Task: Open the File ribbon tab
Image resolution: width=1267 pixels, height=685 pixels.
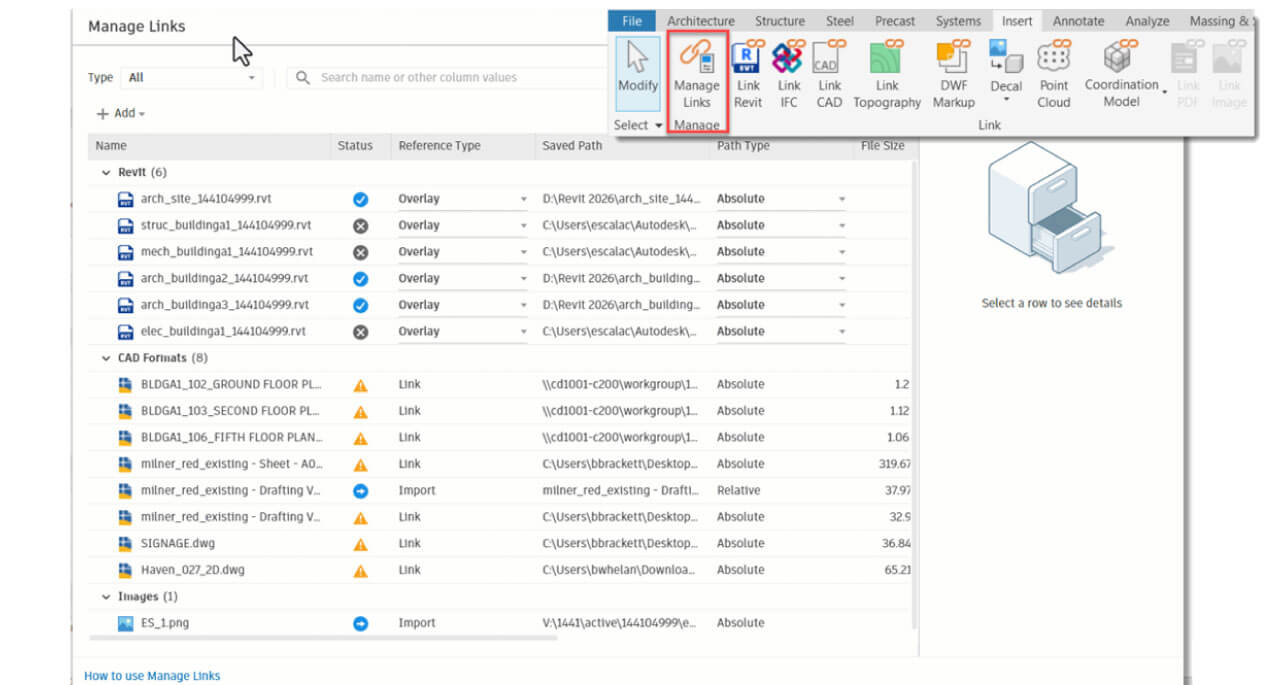Action: (632, 21)
